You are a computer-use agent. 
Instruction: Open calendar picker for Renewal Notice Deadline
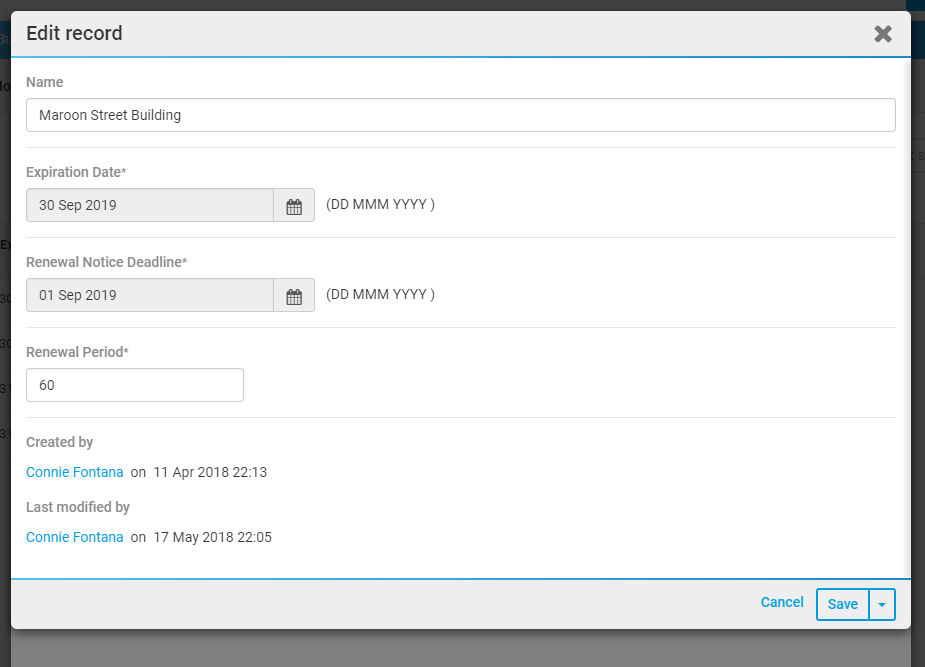point(294,295)
